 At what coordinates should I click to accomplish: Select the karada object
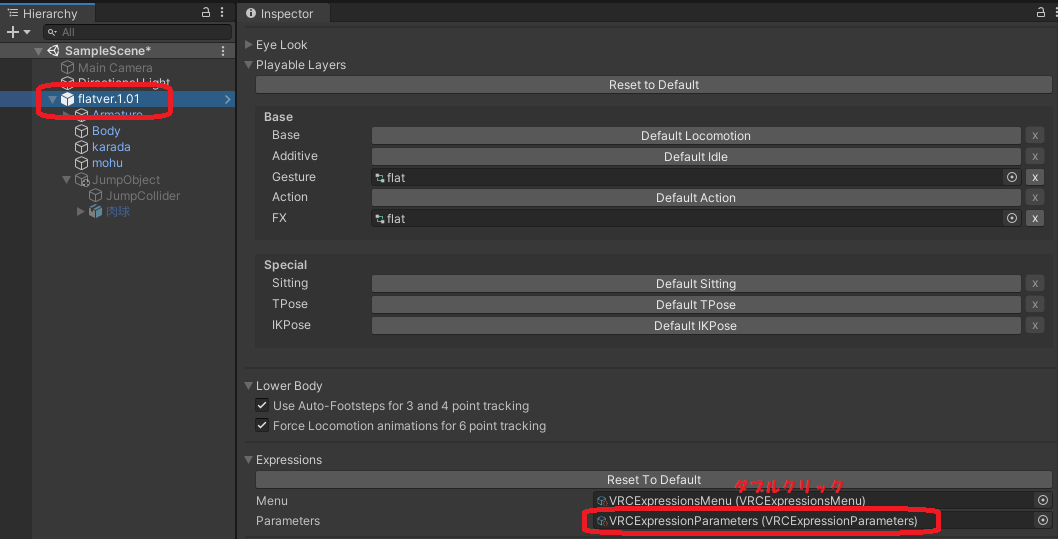pyautogui.click(x=111, y=147)
